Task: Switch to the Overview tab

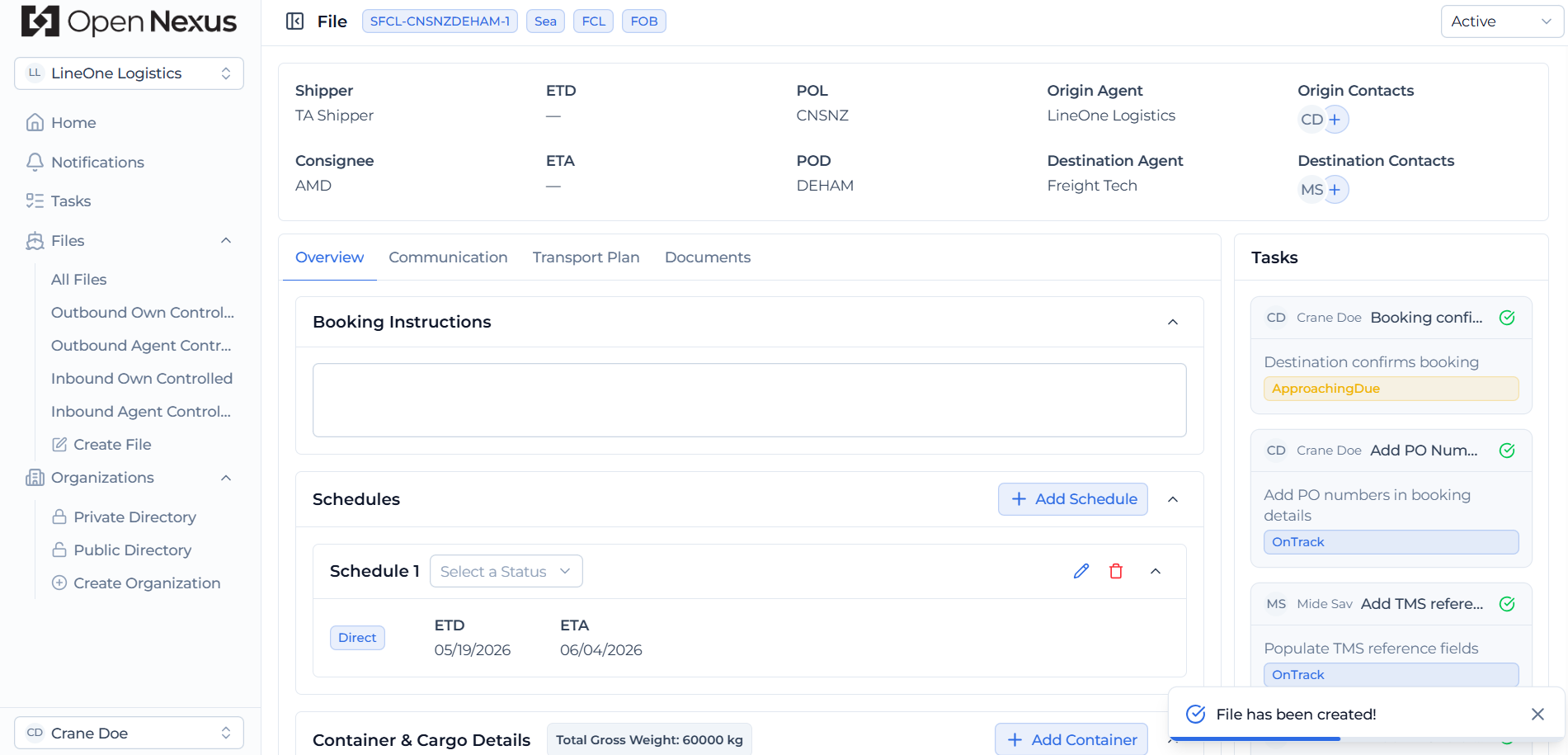Action: click(329, 257)
